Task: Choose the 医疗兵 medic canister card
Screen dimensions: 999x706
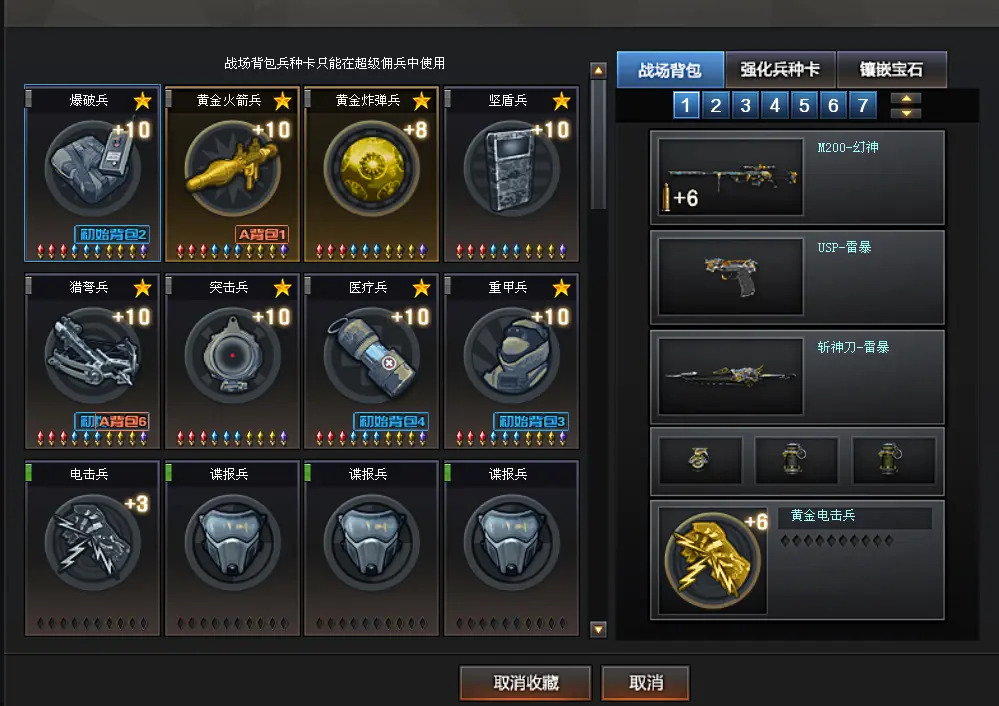Action: (x=371, y=361)
